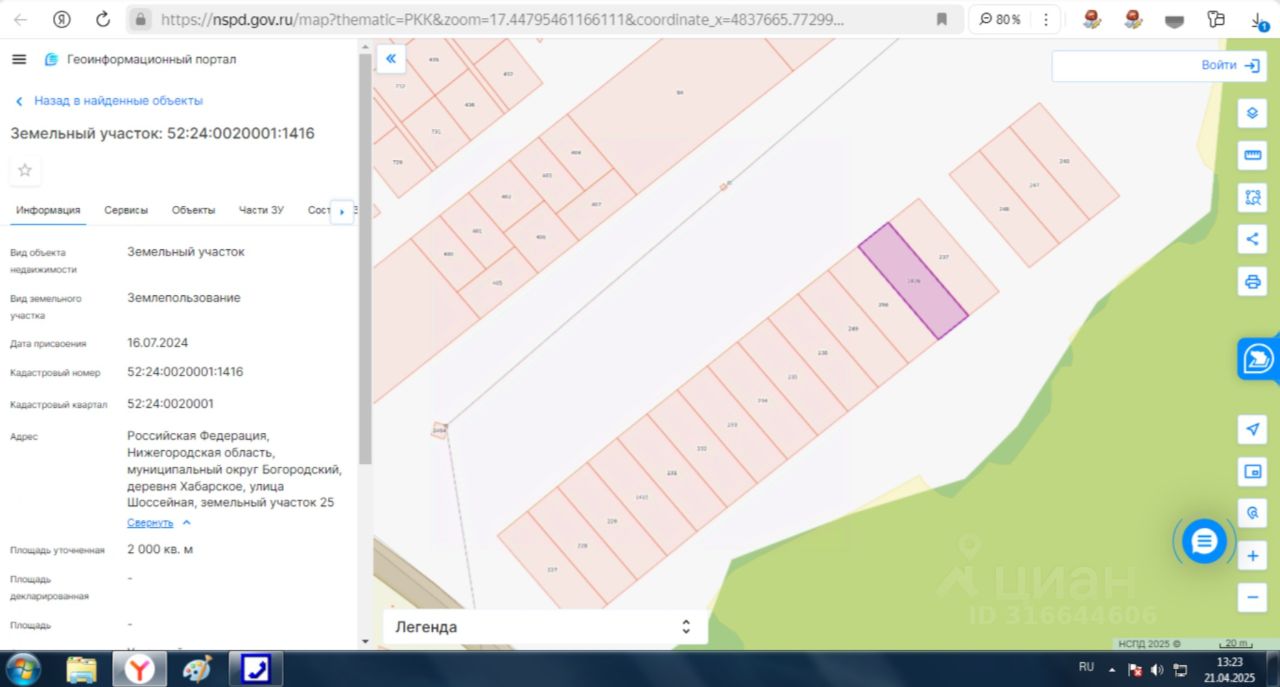
Task: Activate the area selection search tool
Action: (x=1252, y=197)
